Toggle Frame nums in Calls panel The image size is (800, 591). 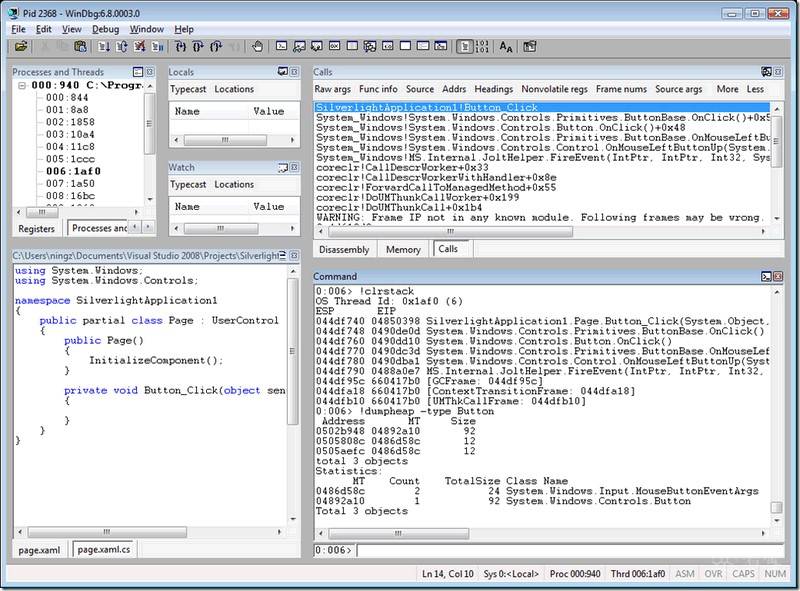(621, 89)
